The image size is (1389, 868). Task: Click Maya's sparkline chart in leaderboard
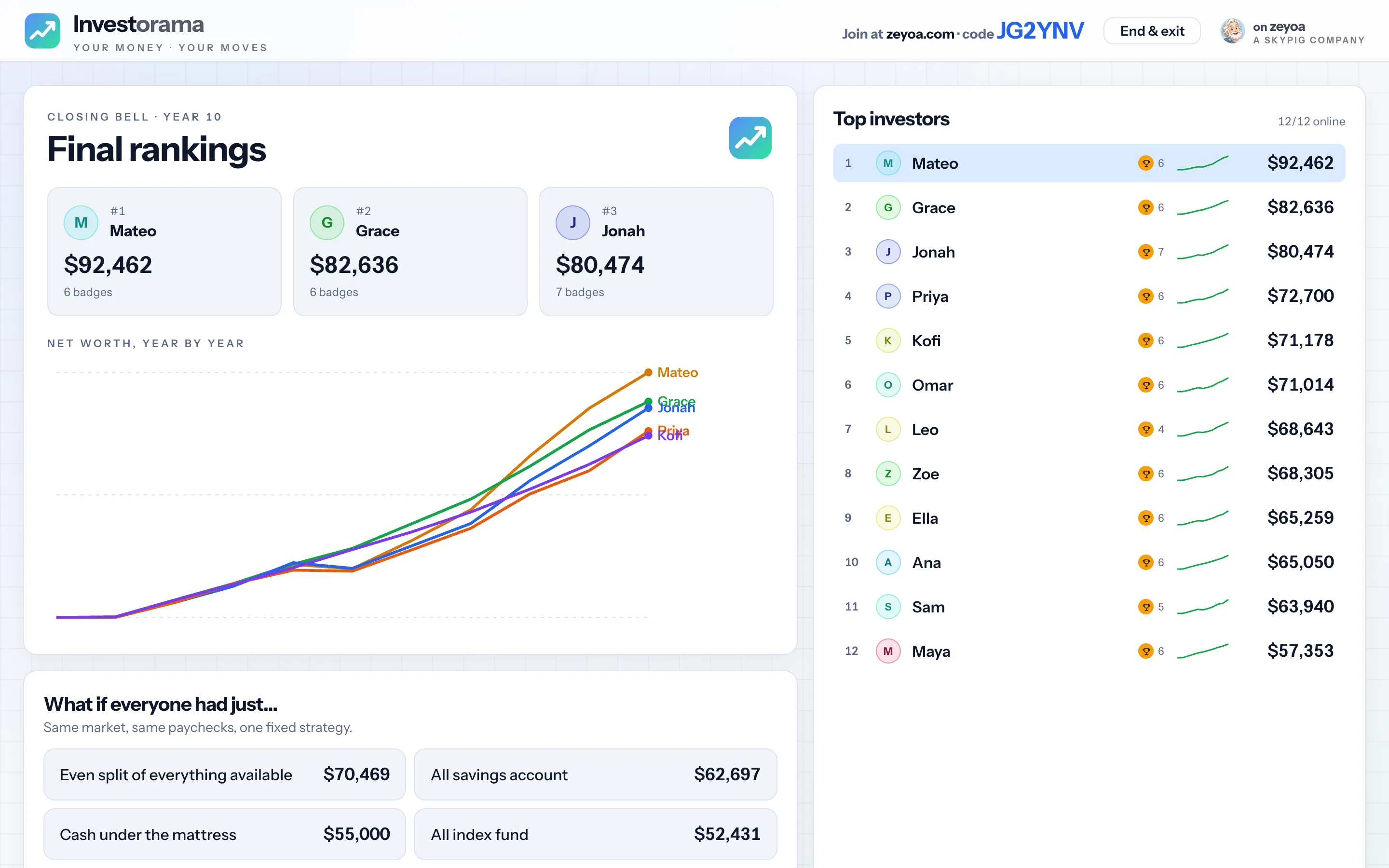[x=1202, y=651]
